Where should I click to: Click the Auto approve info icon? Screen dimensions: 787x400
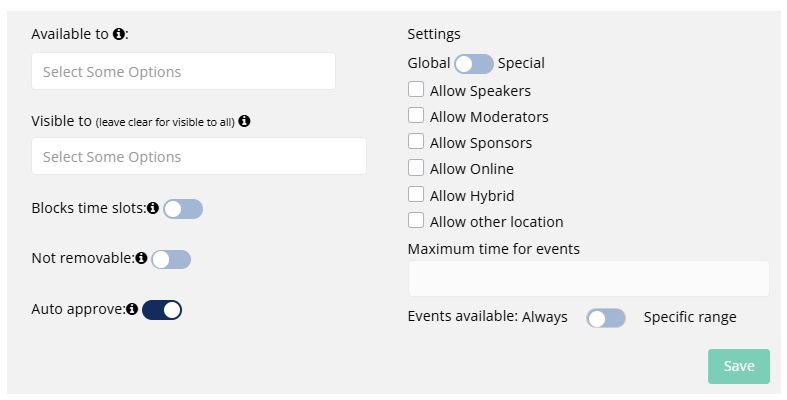(131, 309)
